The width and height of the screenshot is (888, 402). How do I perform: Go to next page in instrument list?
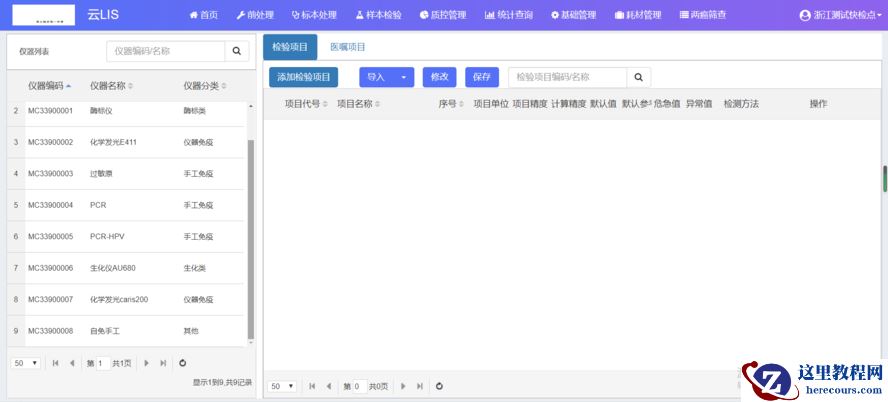tap(147, 363)
